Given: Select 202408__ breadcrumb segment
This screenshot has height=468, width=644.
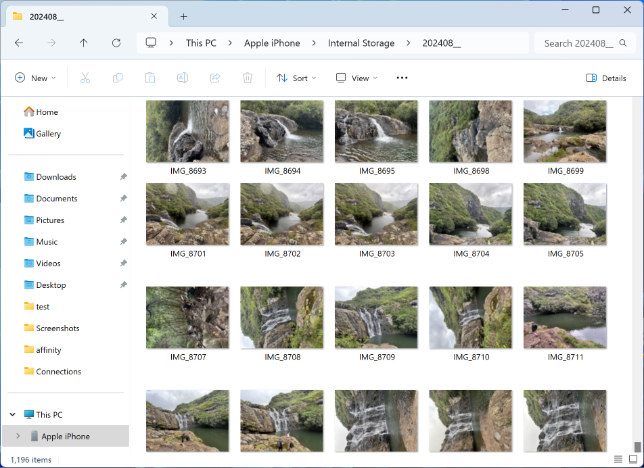Looking at the screenshot, I should pyautogui.click(x=442, y=43).
